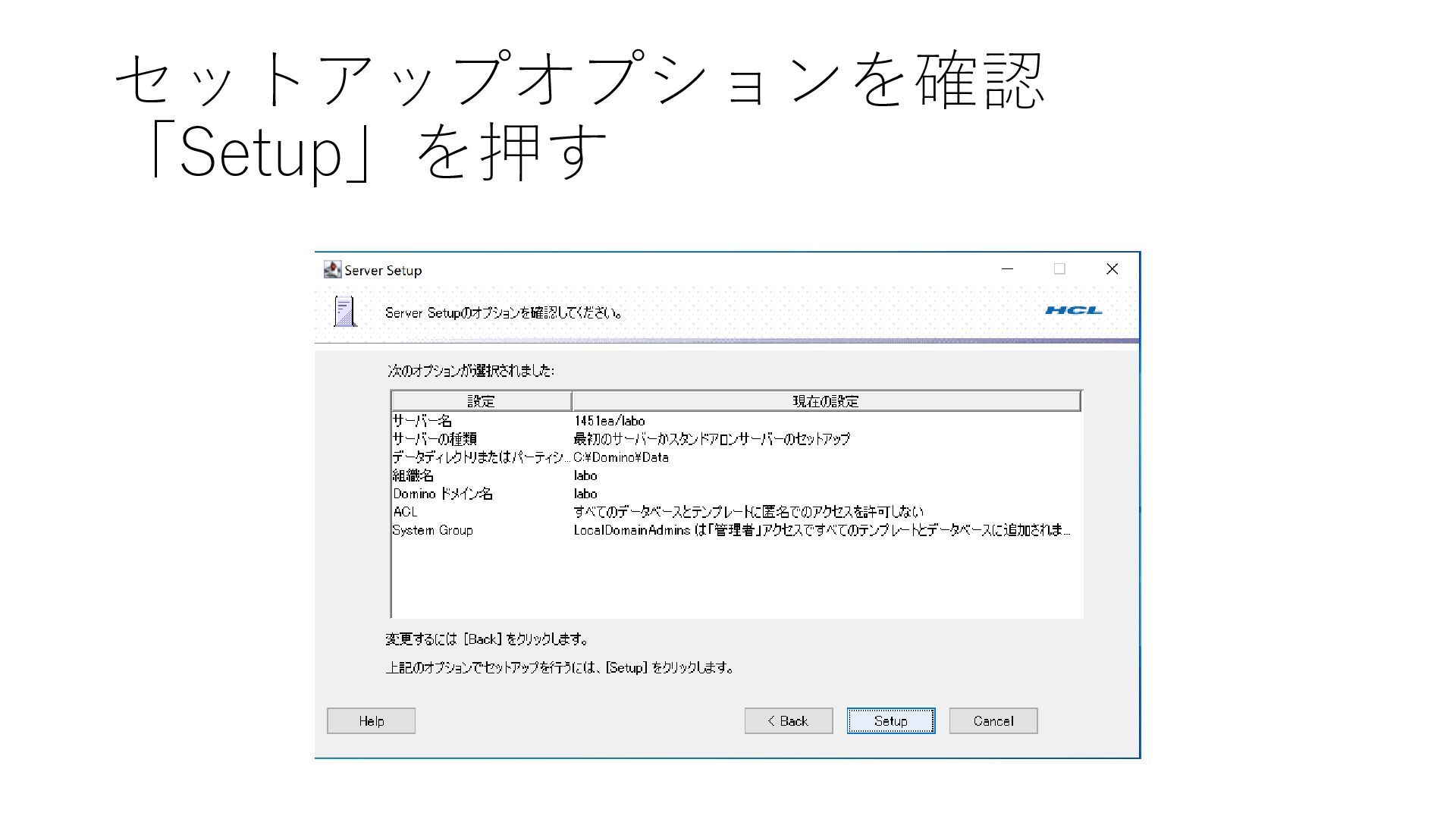Cancel the server setup
1456x819 pixels.
993,720
